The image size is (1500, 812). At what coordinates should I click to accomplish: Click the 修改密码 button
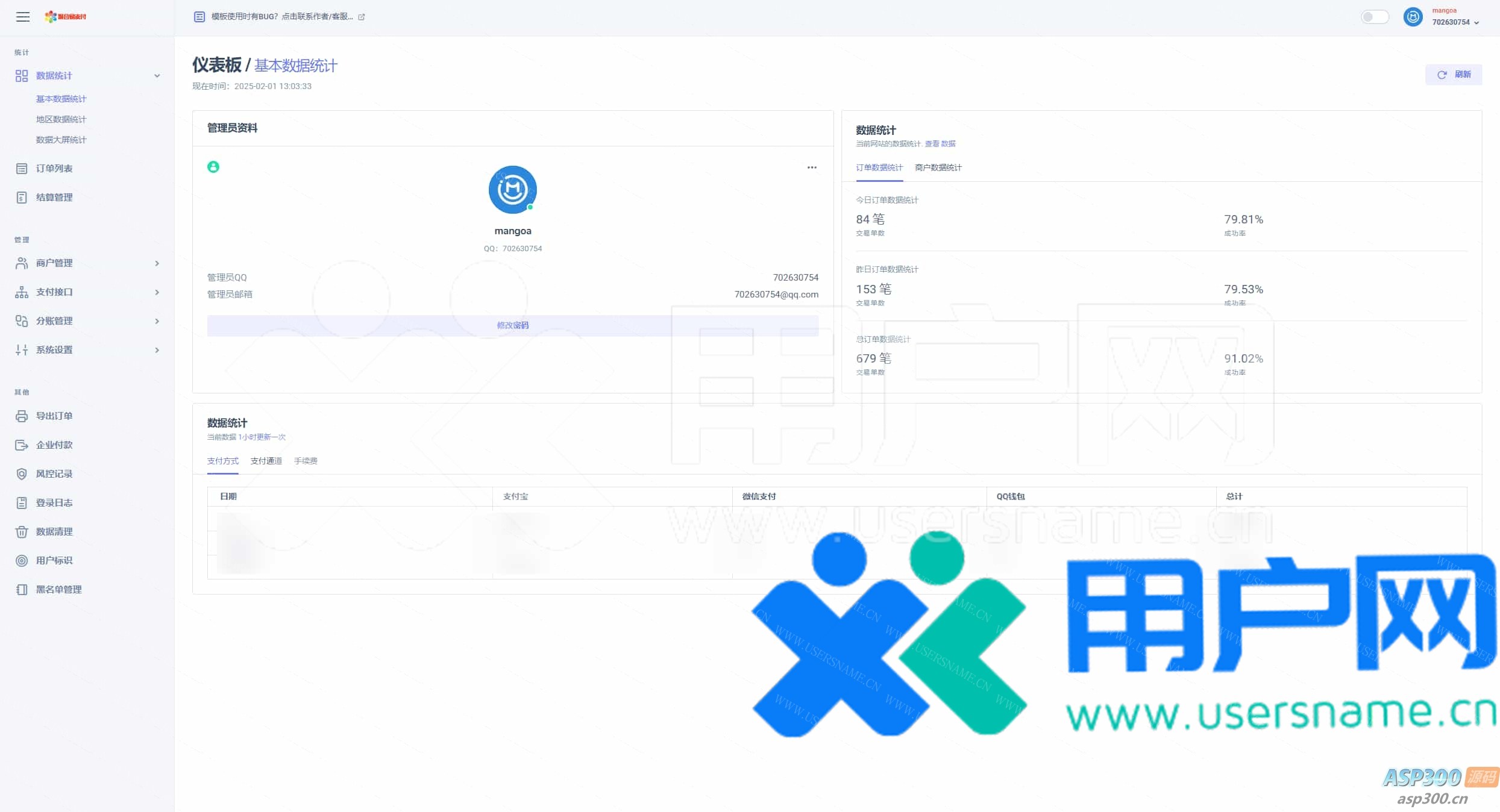pos(512,325)
